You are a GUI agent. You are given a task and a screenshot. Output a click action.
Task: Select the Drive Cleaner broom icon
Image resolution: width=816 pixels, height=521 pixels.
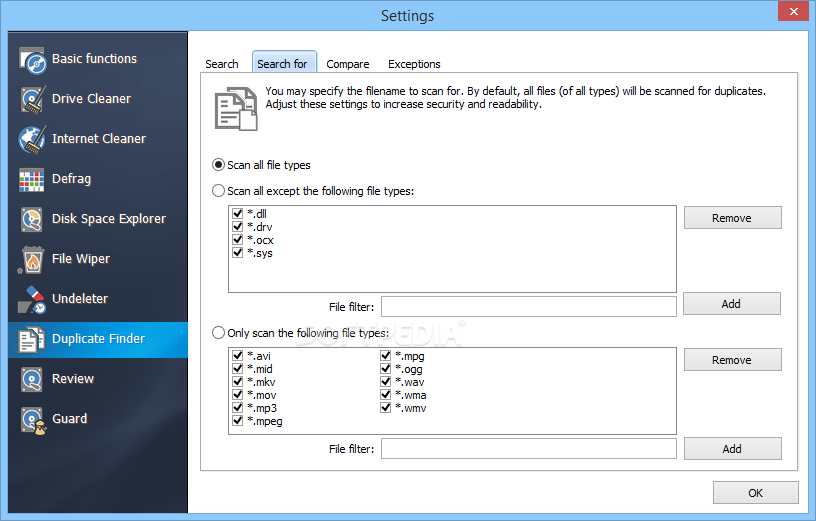tap(32, 99)
